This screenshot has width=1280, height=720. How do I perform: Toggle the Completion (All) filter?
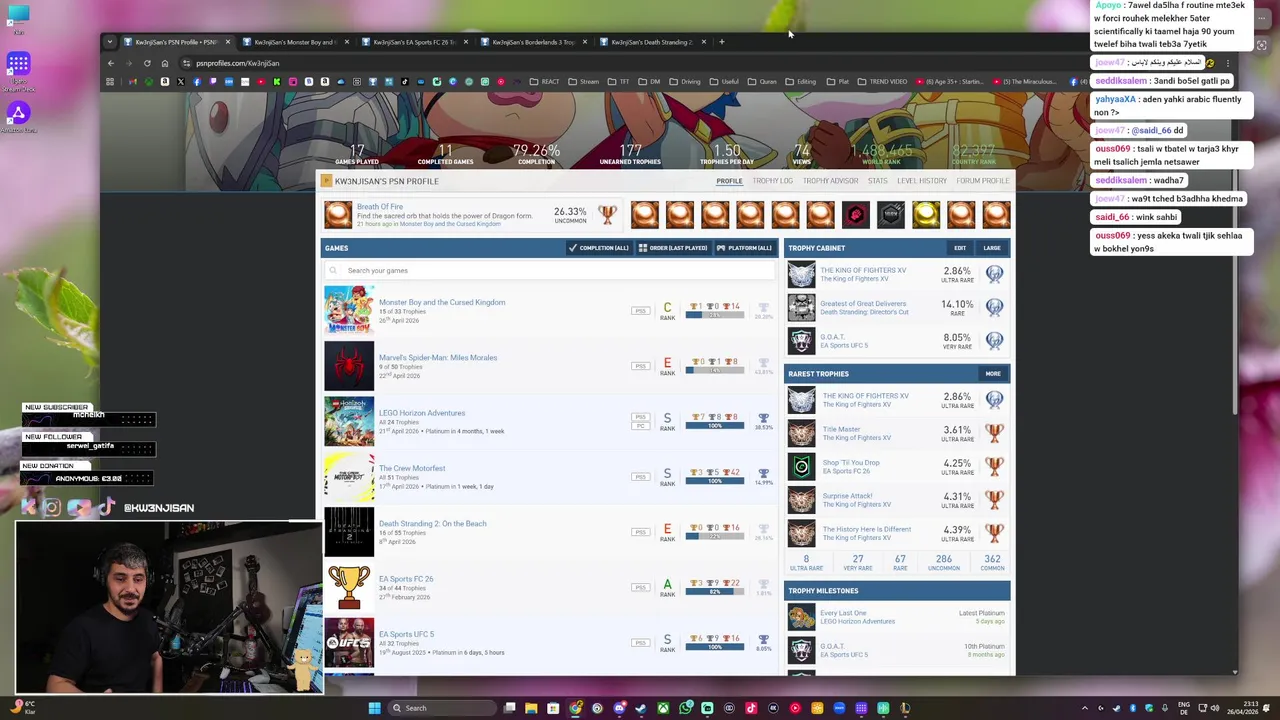[x=598, y=248]
